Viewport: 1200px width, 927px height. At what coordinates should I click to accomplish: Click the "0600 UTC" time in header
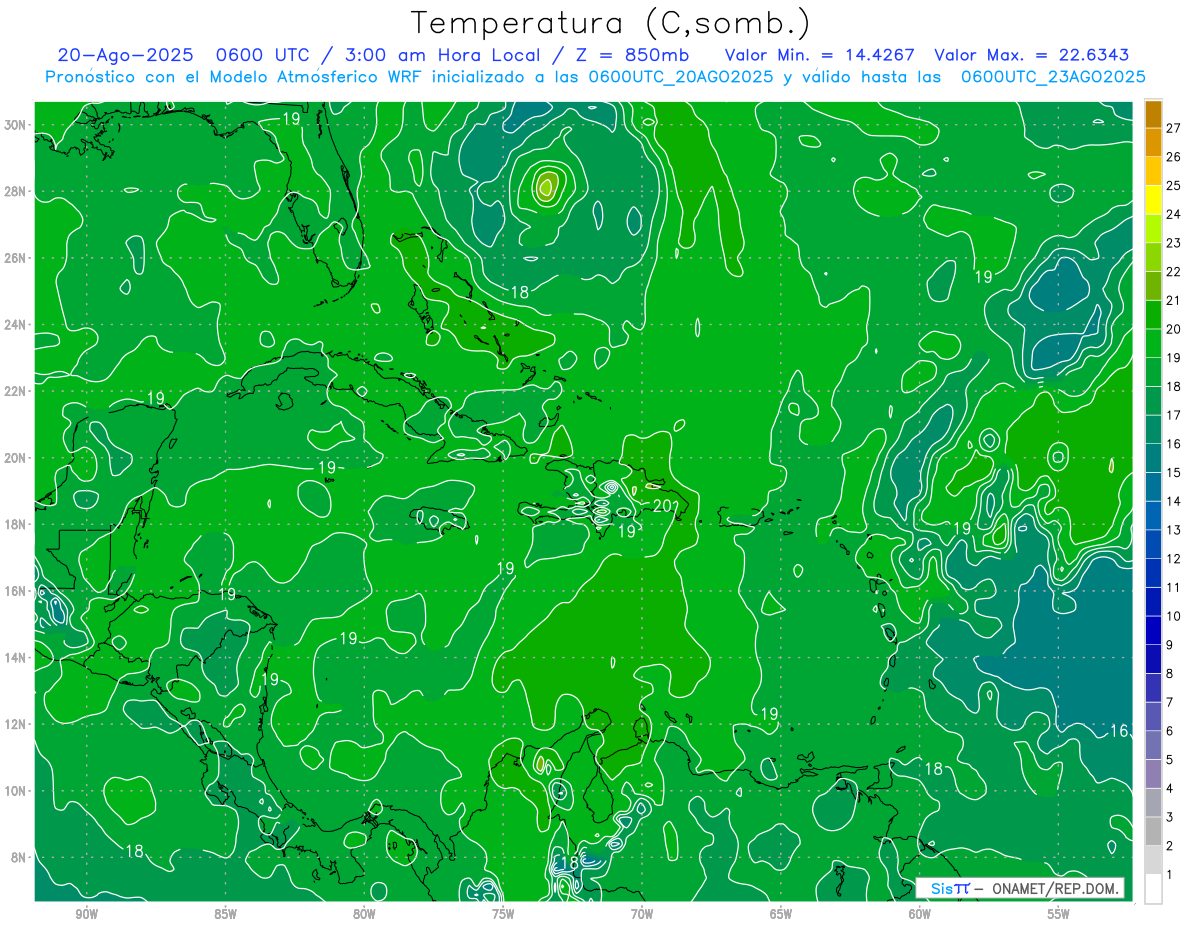262,56
